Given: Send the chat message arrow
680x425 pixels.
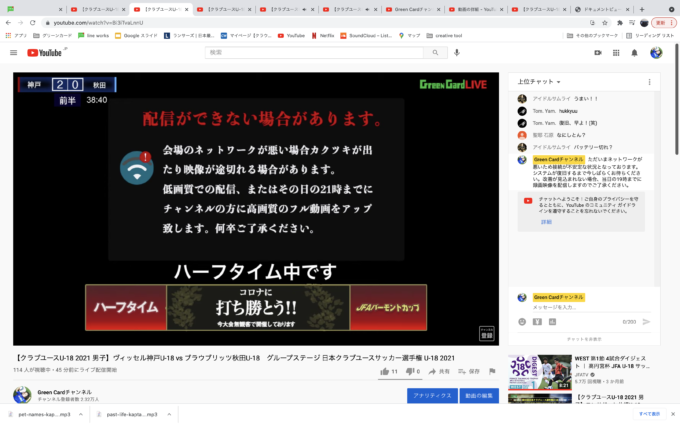Looking at the screenshot, I should click(x=646, y=322).
